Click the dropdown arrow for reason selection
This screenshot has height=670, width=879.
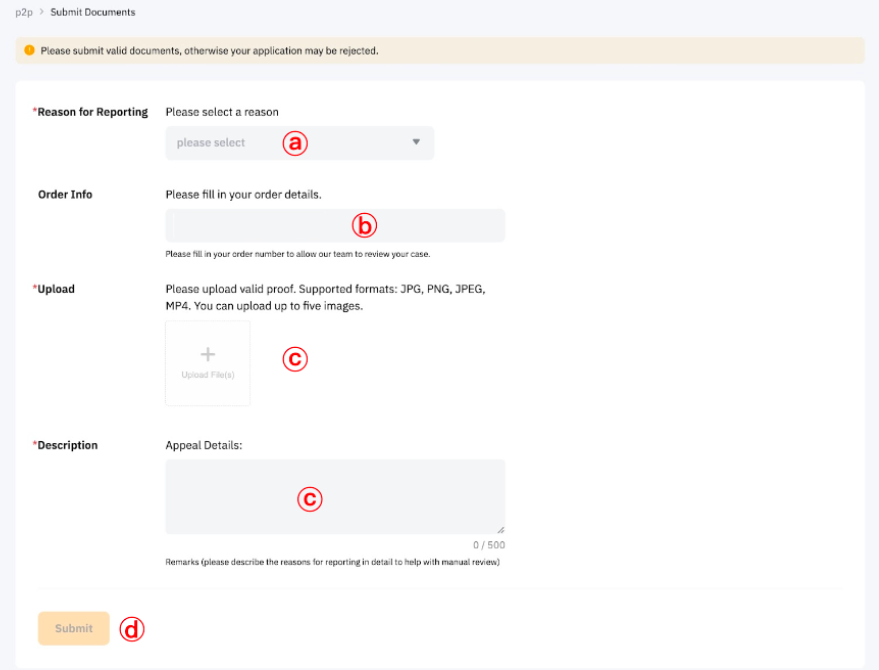click(x=417, y=142)
